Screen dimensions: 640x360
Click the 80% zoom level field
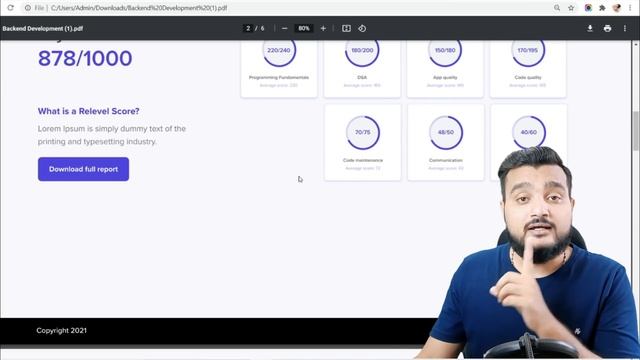click(x=304, y=28)
